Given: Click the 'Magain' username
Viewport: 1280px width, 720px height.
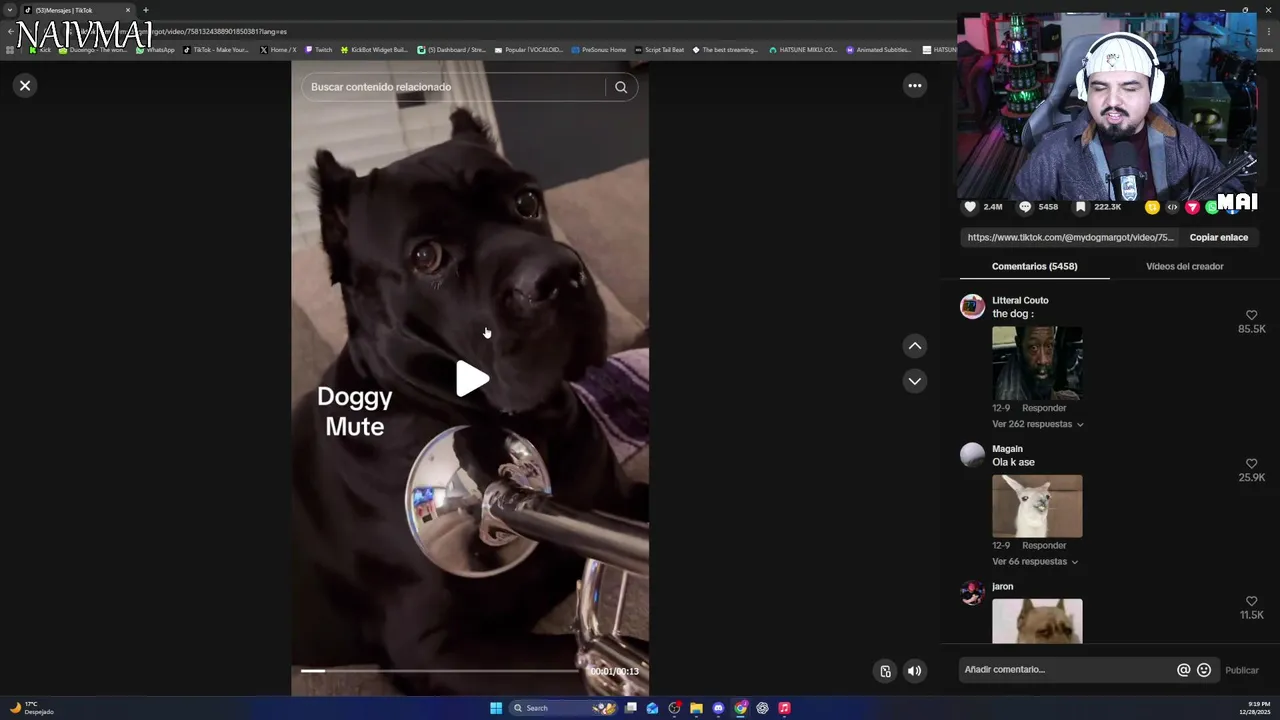Looking at the screenshot, I should pos(1007,449).
